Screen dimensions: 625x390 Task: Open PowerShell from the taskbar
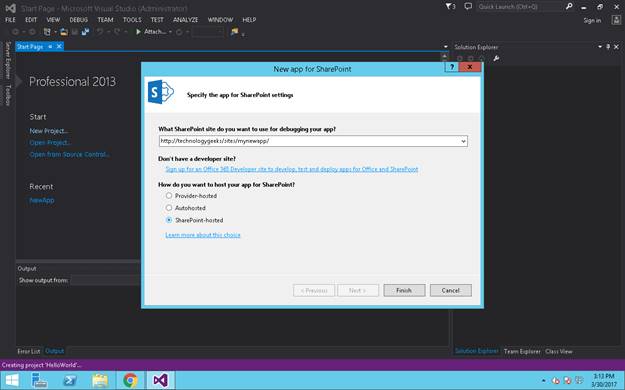pos(70,380)
